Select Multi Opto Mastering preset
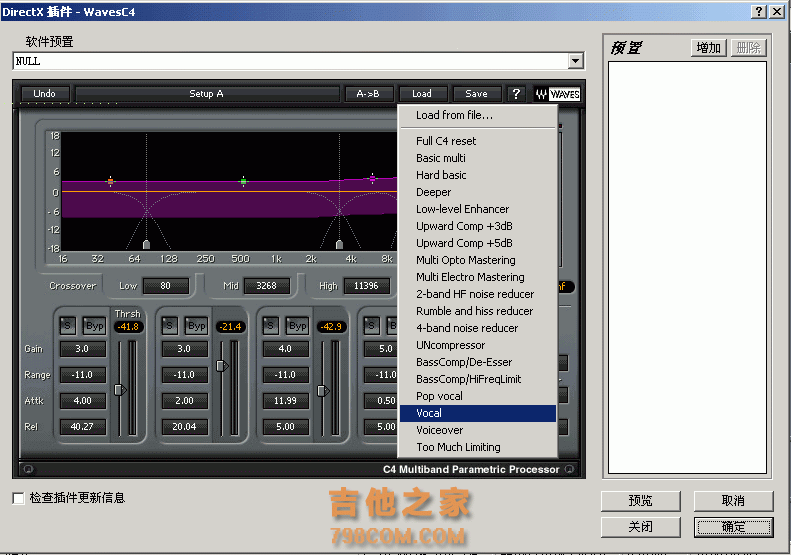 [x=478, y=260]
